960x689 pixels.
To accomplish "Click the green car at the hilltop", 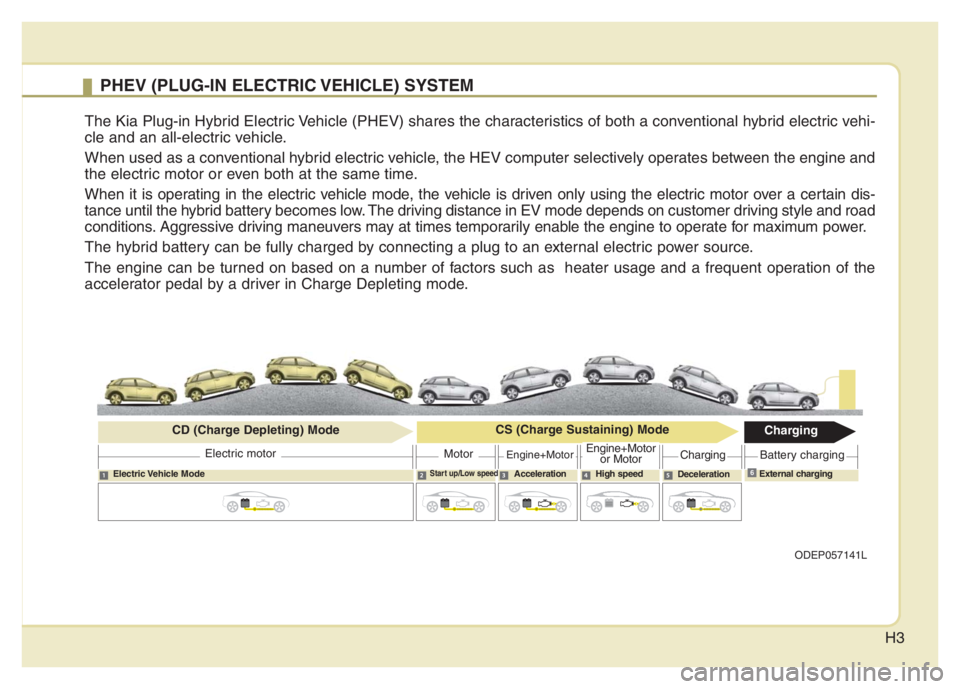I will [301, 371].
